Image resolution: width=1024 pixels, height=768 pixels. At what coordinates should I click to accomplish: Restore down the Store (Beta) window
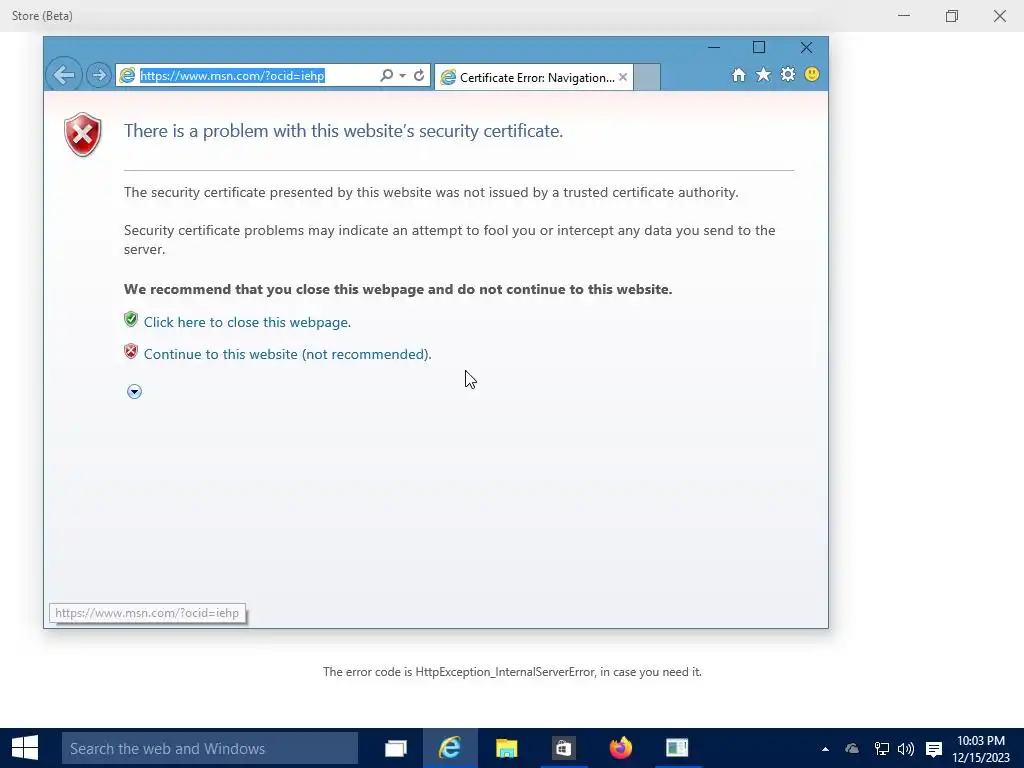click(x=952, y=16)
